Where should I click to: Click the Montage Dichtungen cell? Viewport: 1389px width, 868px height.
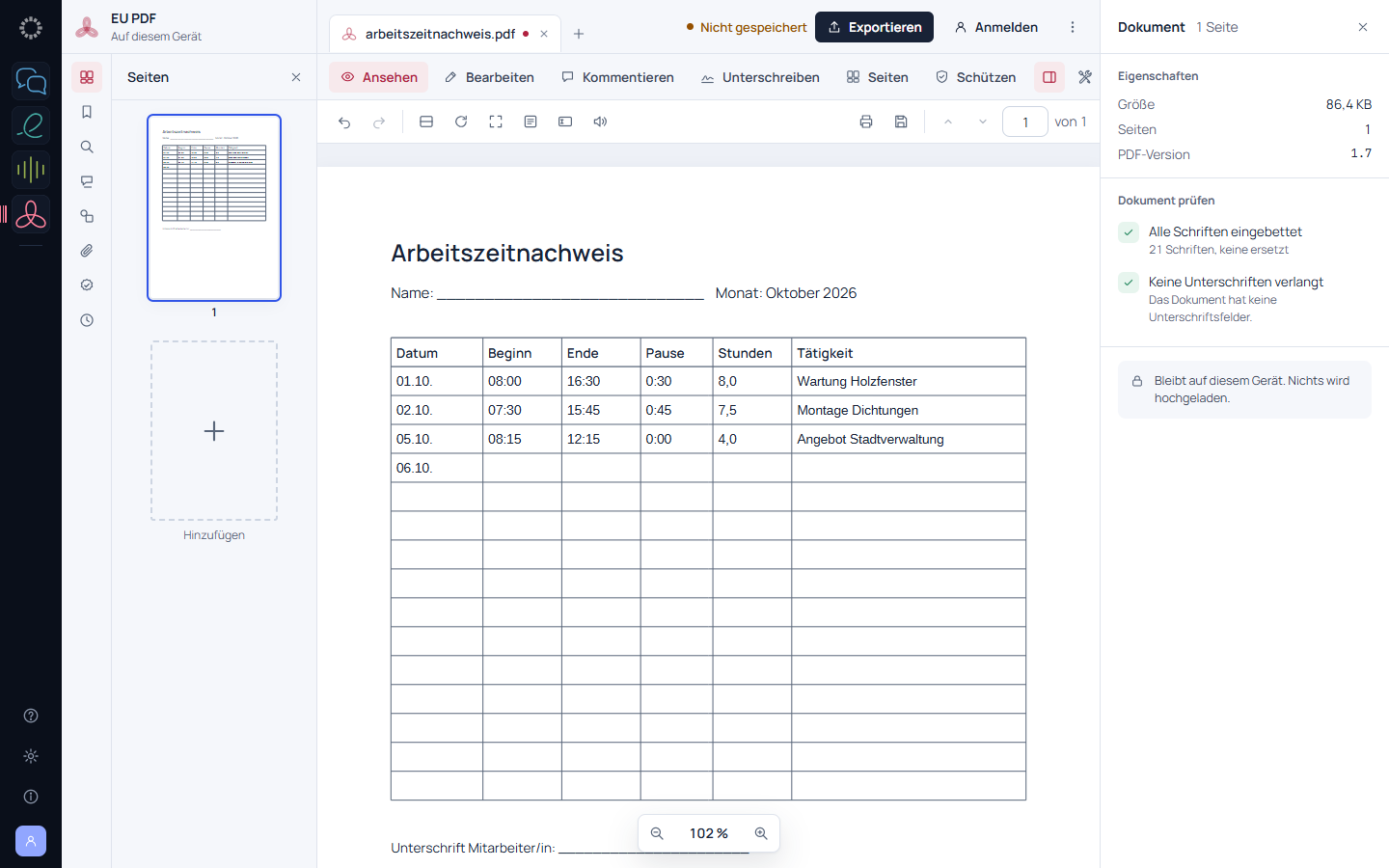(x=909, y=410)
